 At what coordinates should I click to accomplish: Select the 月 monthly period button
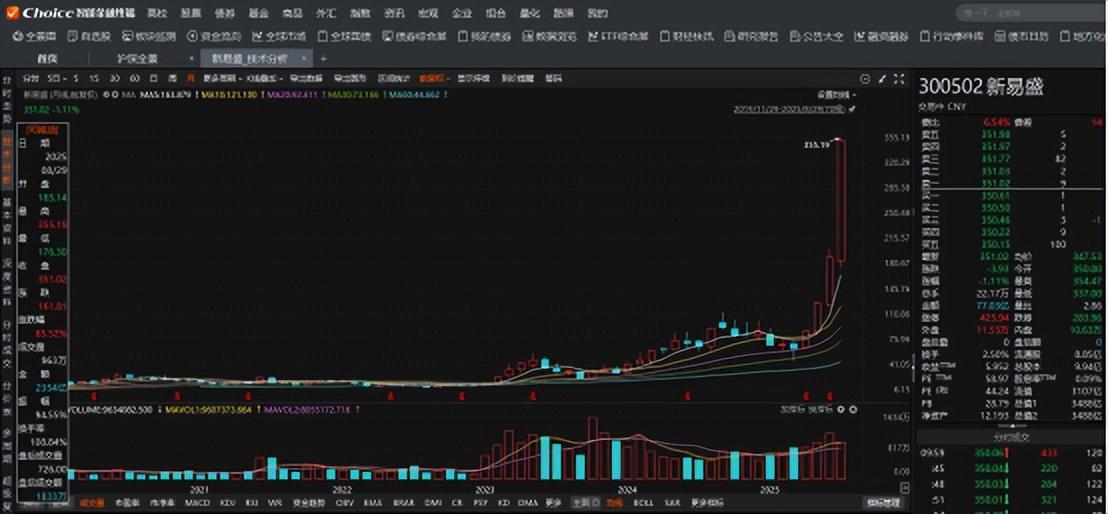190,78
